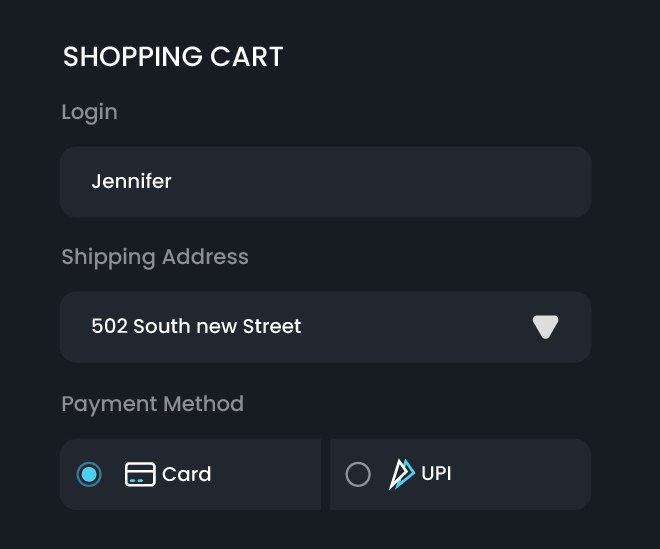Open the Shipping Address combo box
The width and height of the screenshot is (660, 549).
[325, 327]
